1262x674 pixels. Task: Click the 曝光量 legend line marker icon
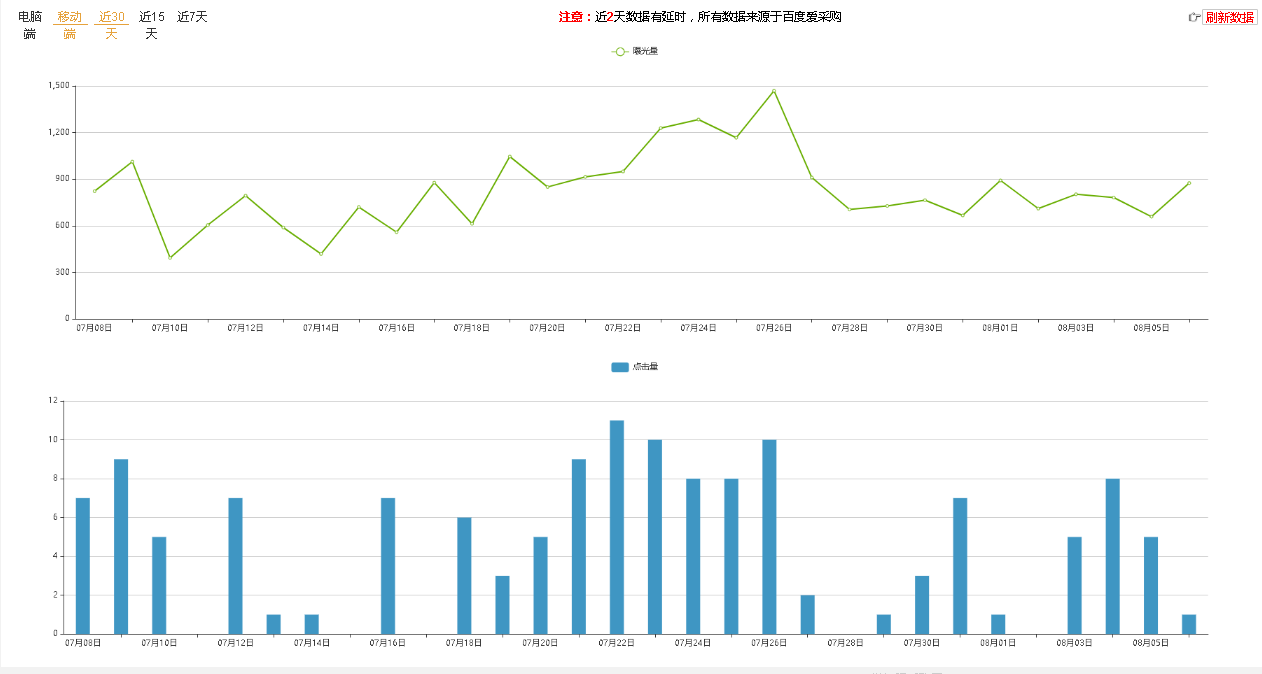(620, 51)
